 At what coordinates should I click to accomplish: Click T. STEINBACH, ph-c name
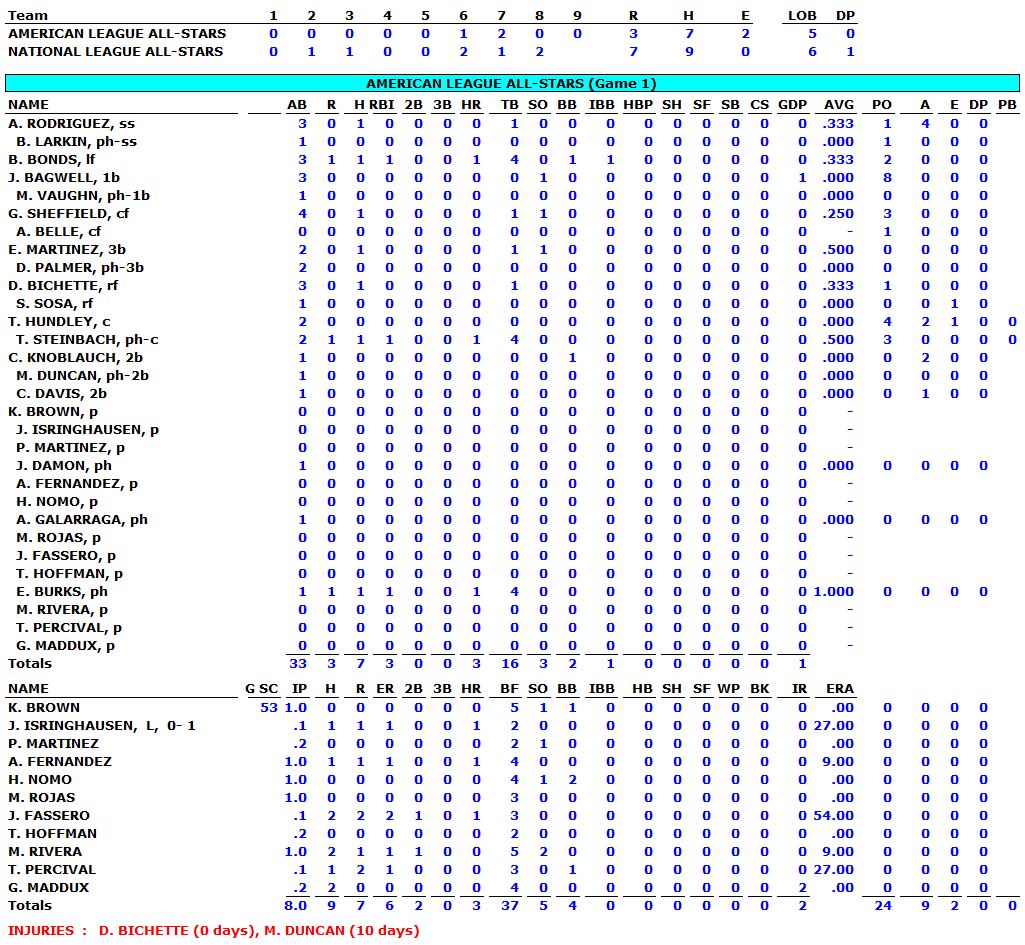pos(87,339)
